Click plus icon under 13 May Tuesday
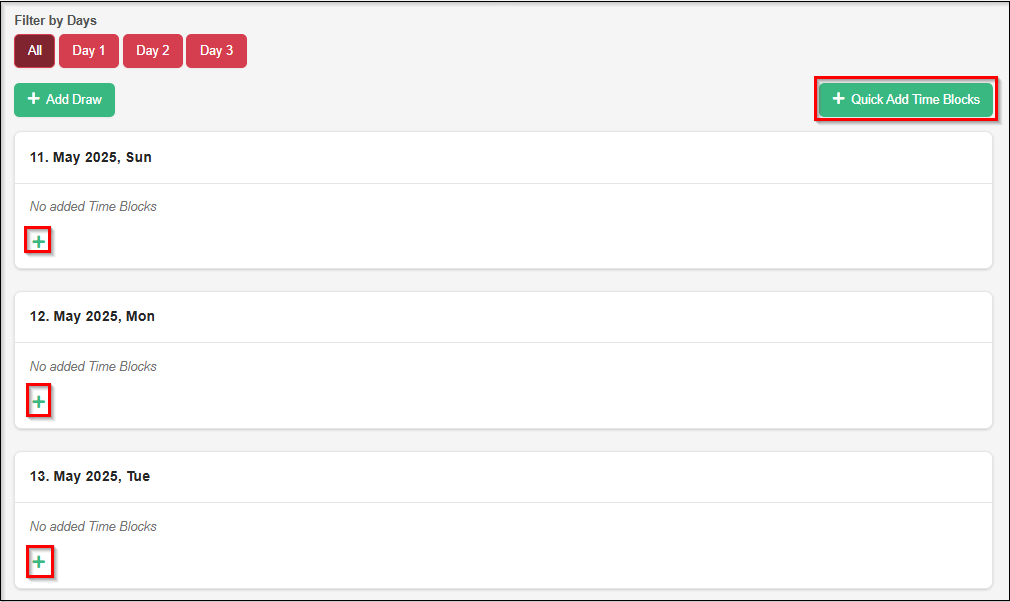This screenshot has width=1010, height=602. point(38,562)
